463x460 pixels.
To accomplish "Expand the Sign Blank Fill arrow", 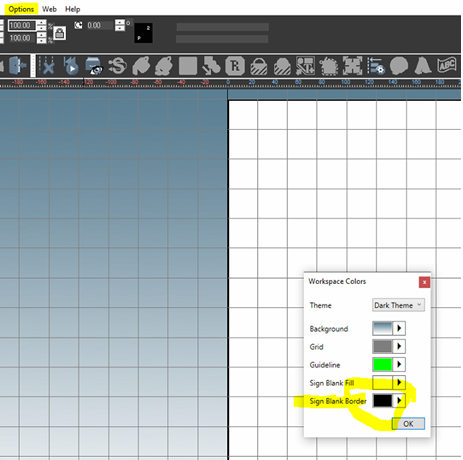I will pyautogui.click(x=399, y=382).
